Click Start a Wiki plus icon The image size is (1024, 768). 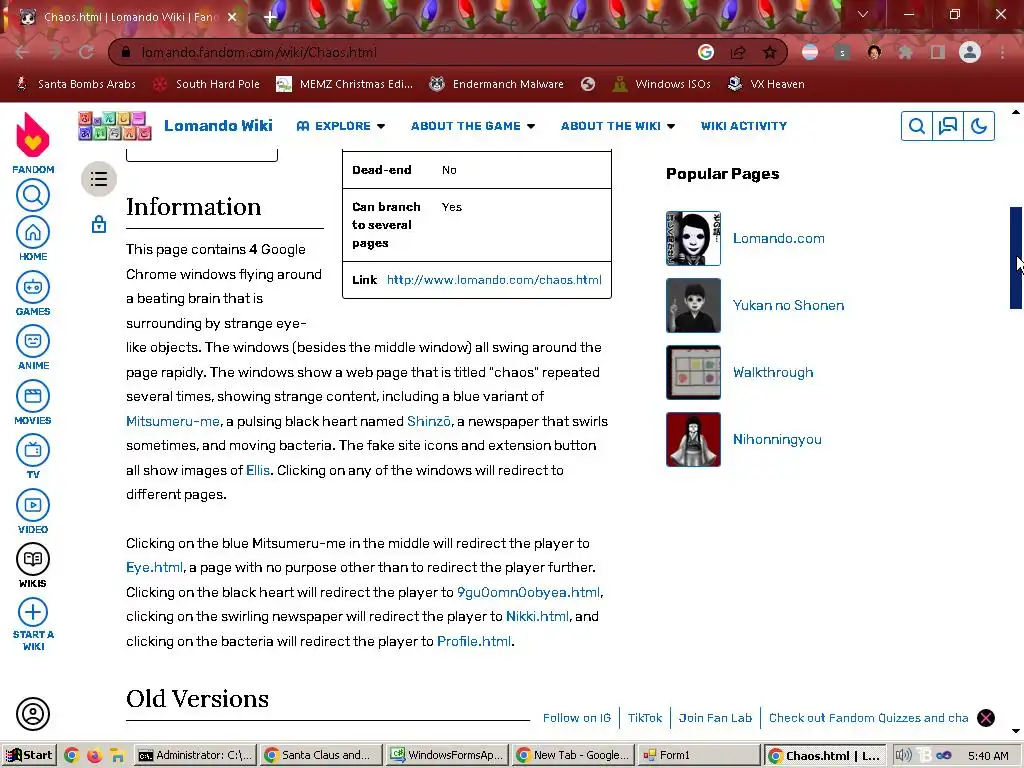click(x=33, y=613)
